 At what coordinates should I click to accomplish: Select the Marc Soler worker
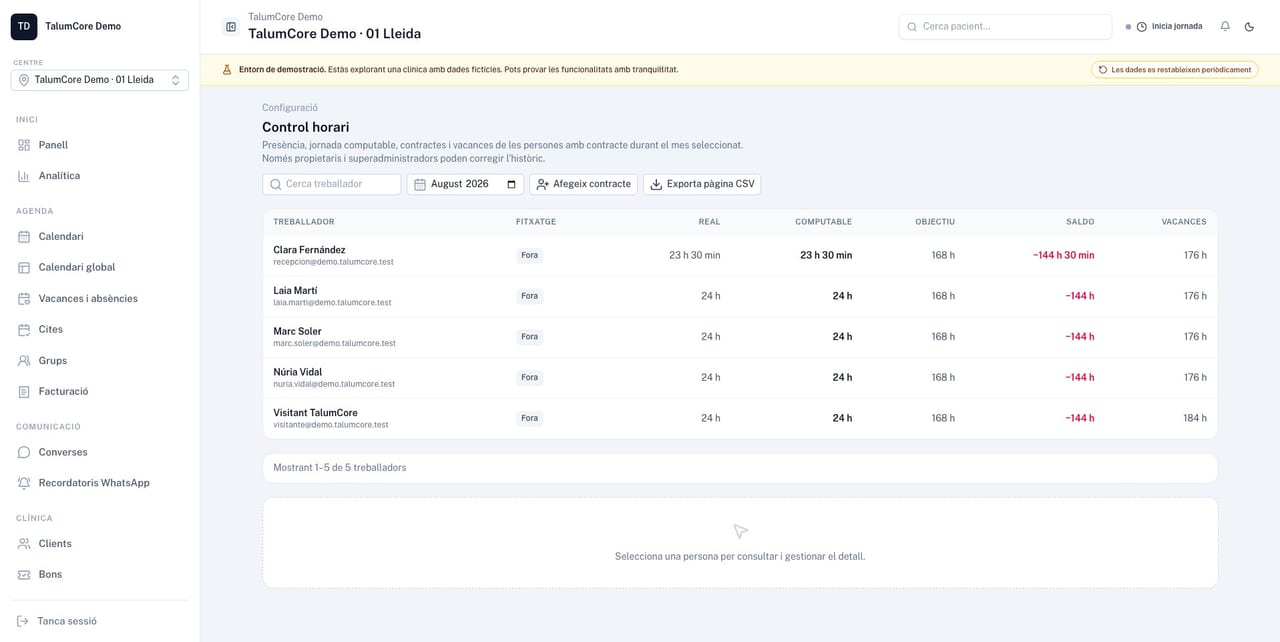740,337
